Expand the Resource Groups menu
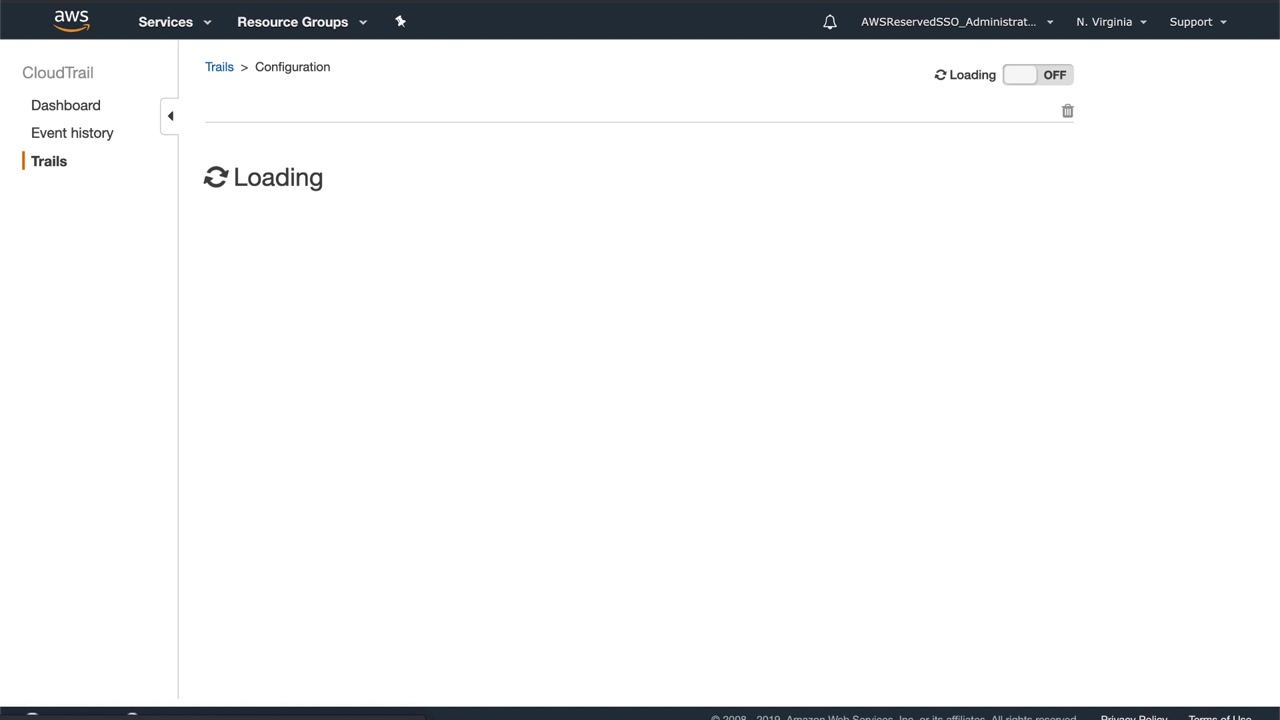The height and width of the screenshot is (720, 1280). [x=302, y=22]
